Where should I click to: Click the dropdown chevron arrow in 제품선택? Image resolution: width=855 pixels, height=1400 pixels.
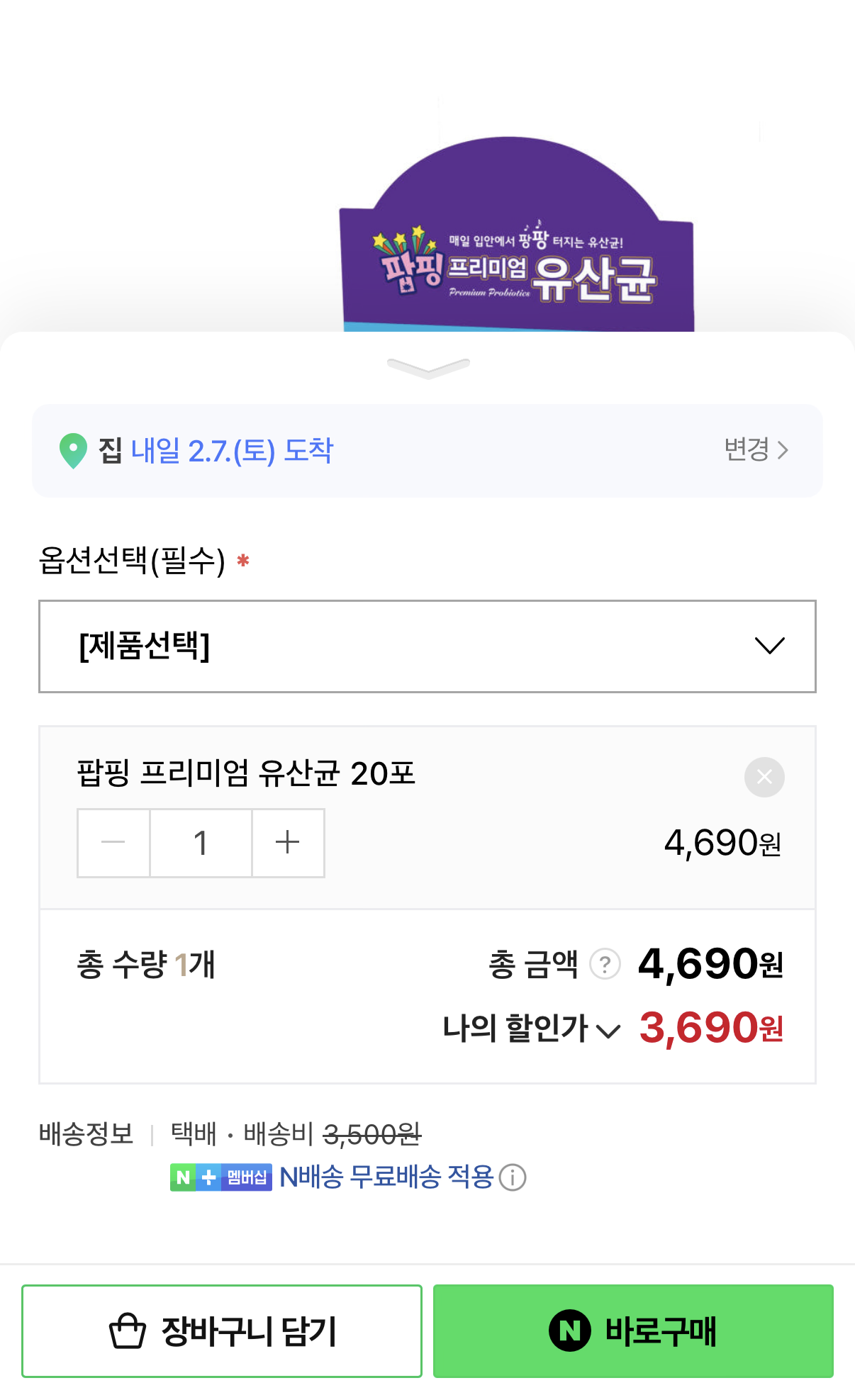point(769,646)
